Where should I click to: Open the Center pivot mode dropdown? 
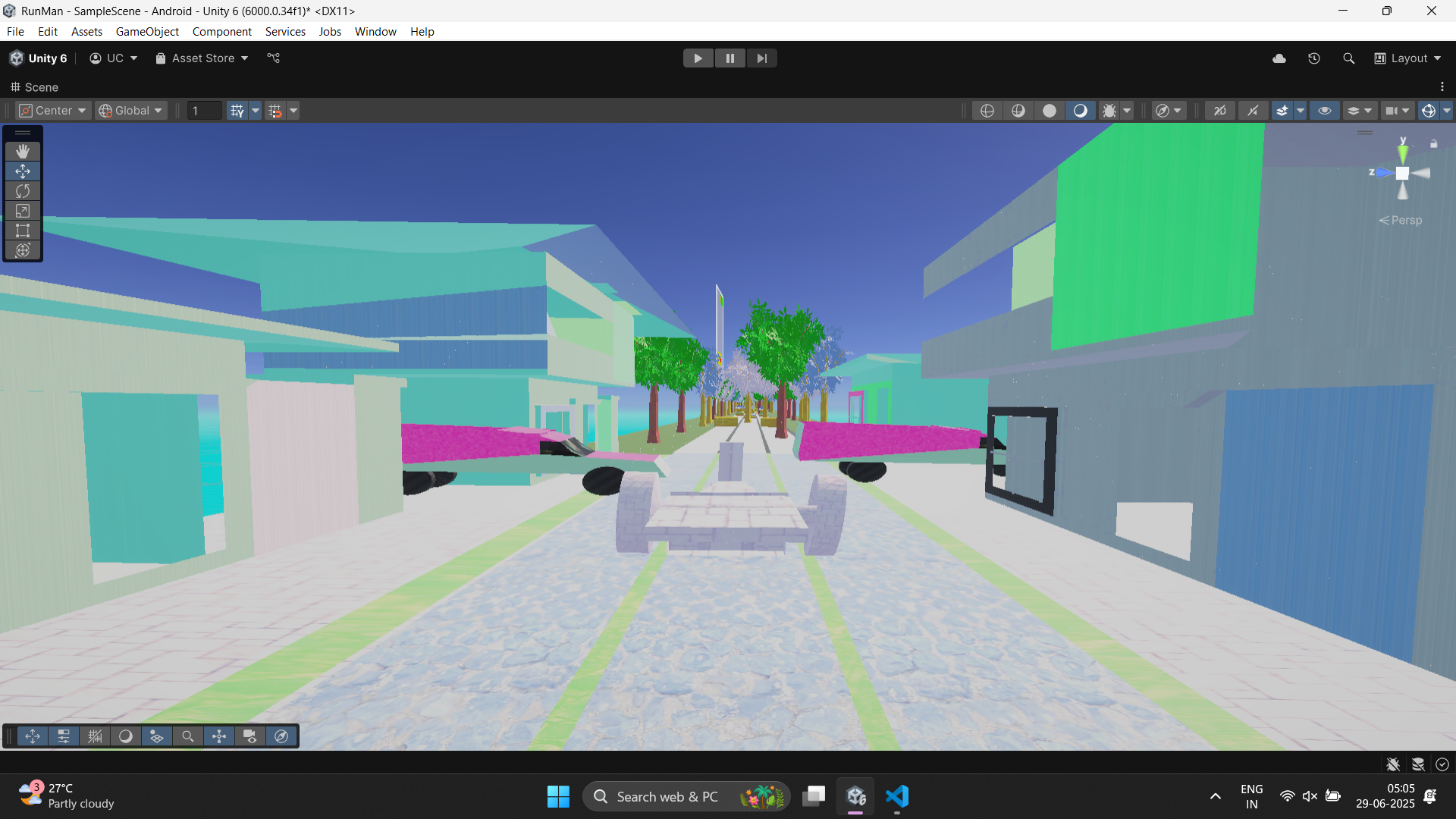(x=53, y=111)
